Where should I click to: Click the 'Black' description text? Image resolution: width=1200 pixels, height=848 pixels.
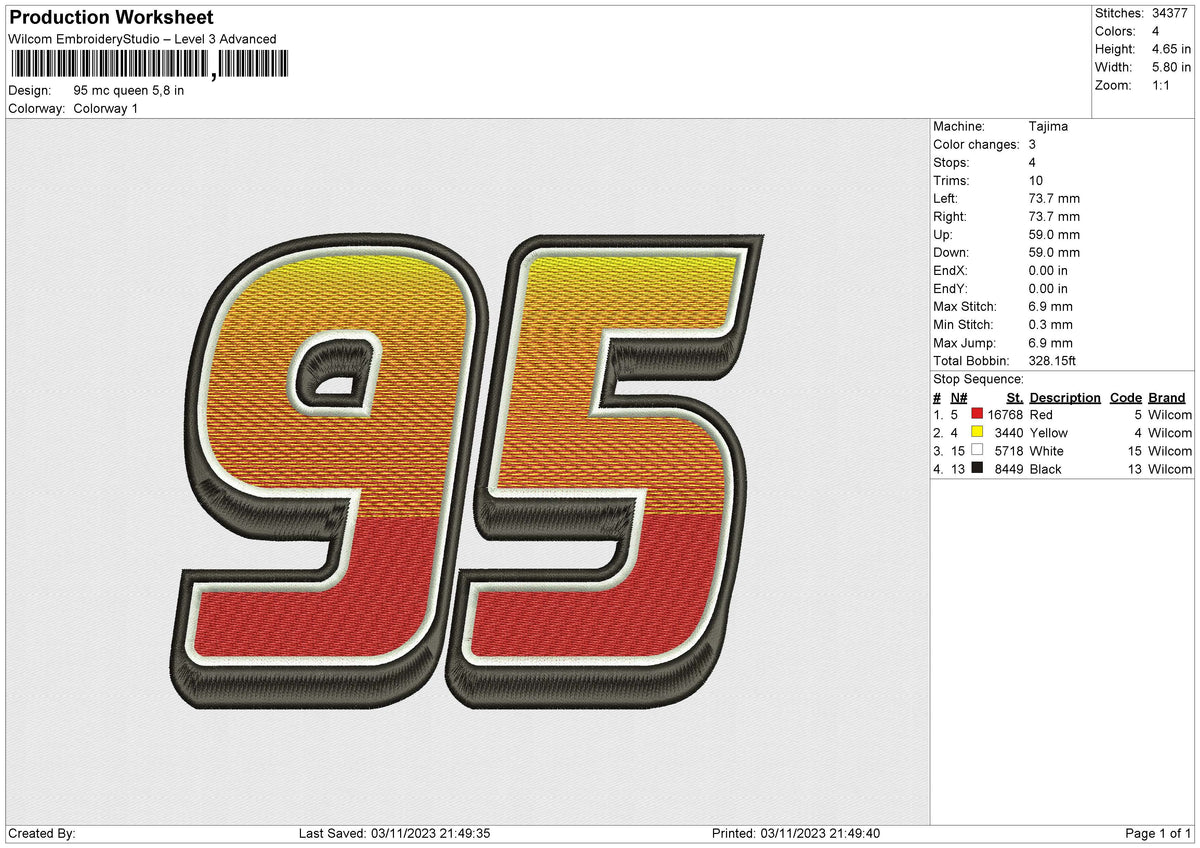1045,468
